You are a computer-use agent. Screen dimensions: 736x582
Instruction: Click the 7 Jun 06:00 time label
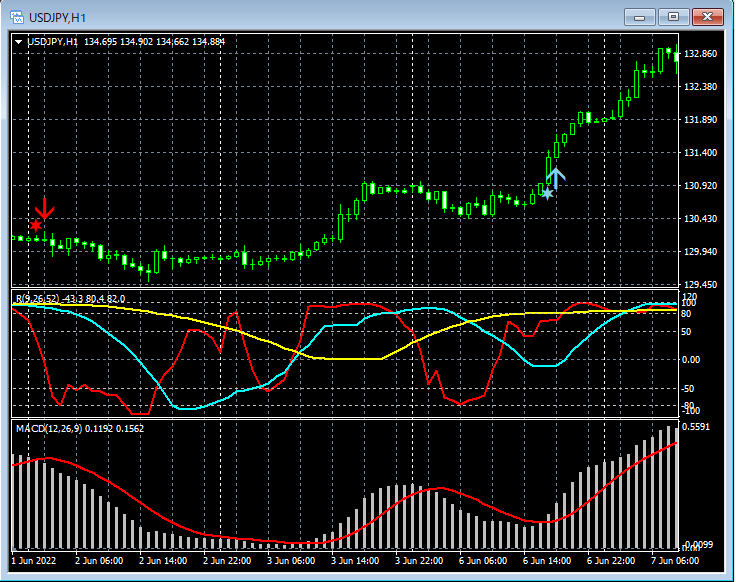[675, 561]
